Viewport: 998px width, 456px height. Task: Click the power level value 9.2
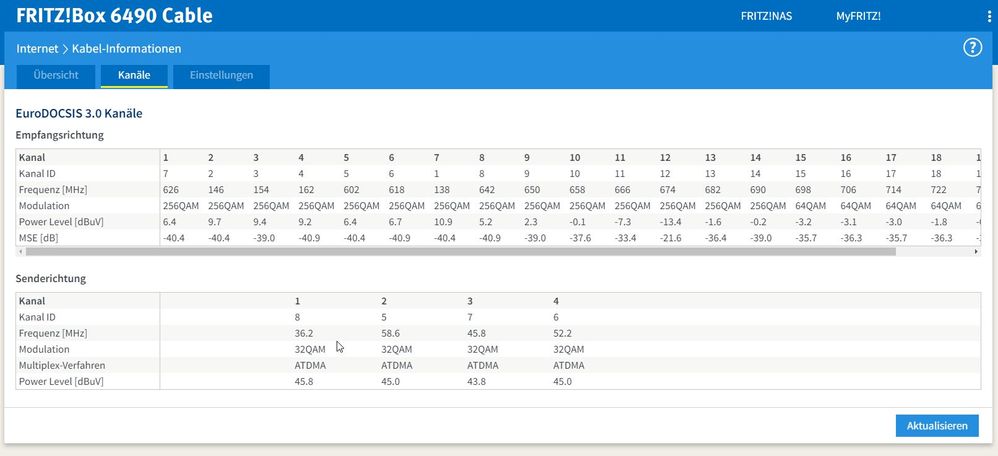click(x=305, y=222)
